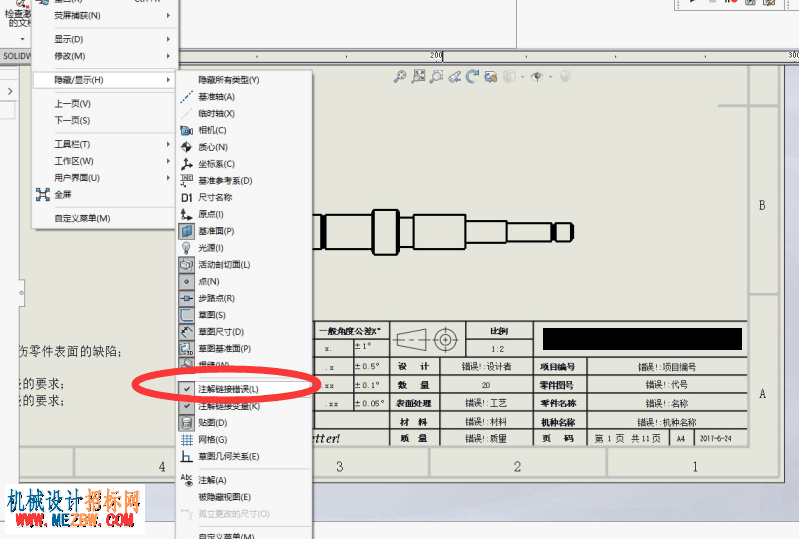Click the 错误!:项目编号 cell

[x=667, y=367]
